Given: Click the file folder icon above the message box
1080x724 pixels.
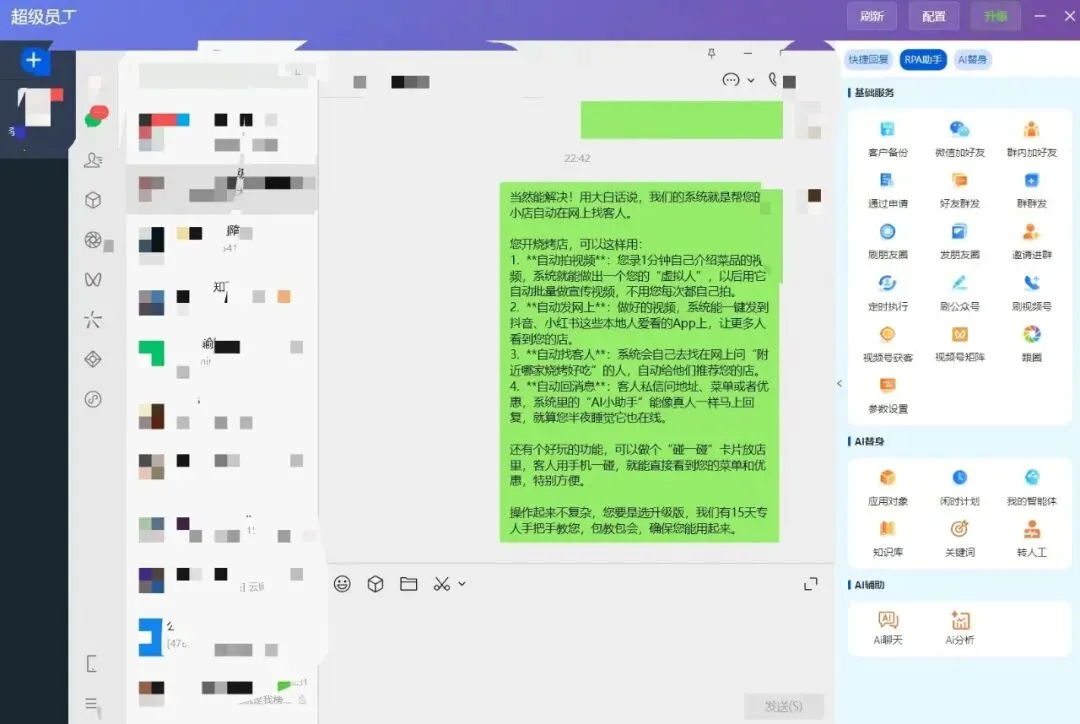Looking at the screenshot, I should pyautogui.click(x=408, y=584).
